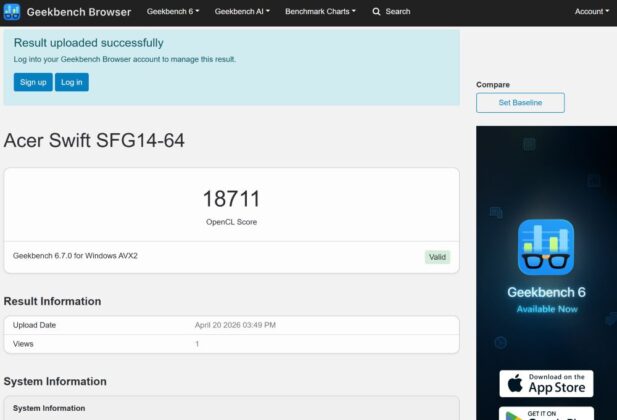
Task: Click the System Information table header
Action: pyautogui.click(x=49, y=408)
